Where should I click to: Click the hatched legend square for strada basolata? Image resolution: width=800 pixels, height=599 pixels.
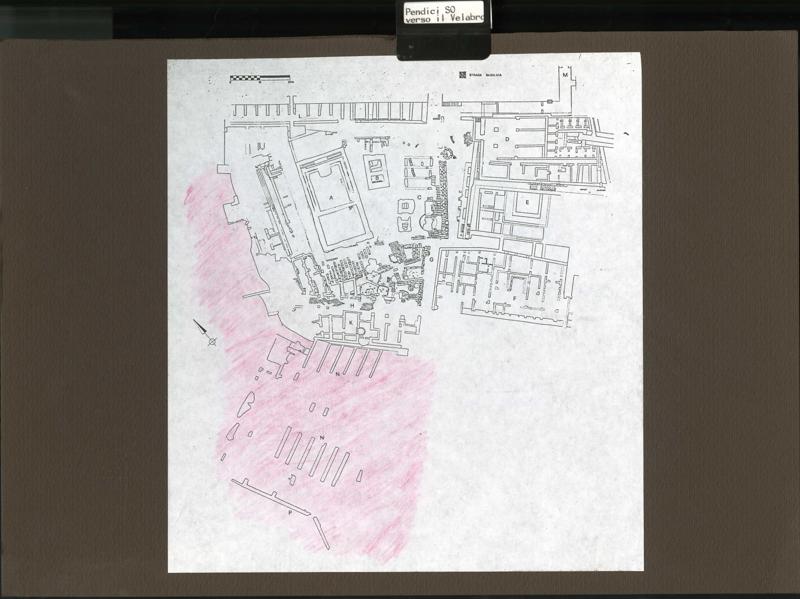pyautogui.click(x=462, y=75)
